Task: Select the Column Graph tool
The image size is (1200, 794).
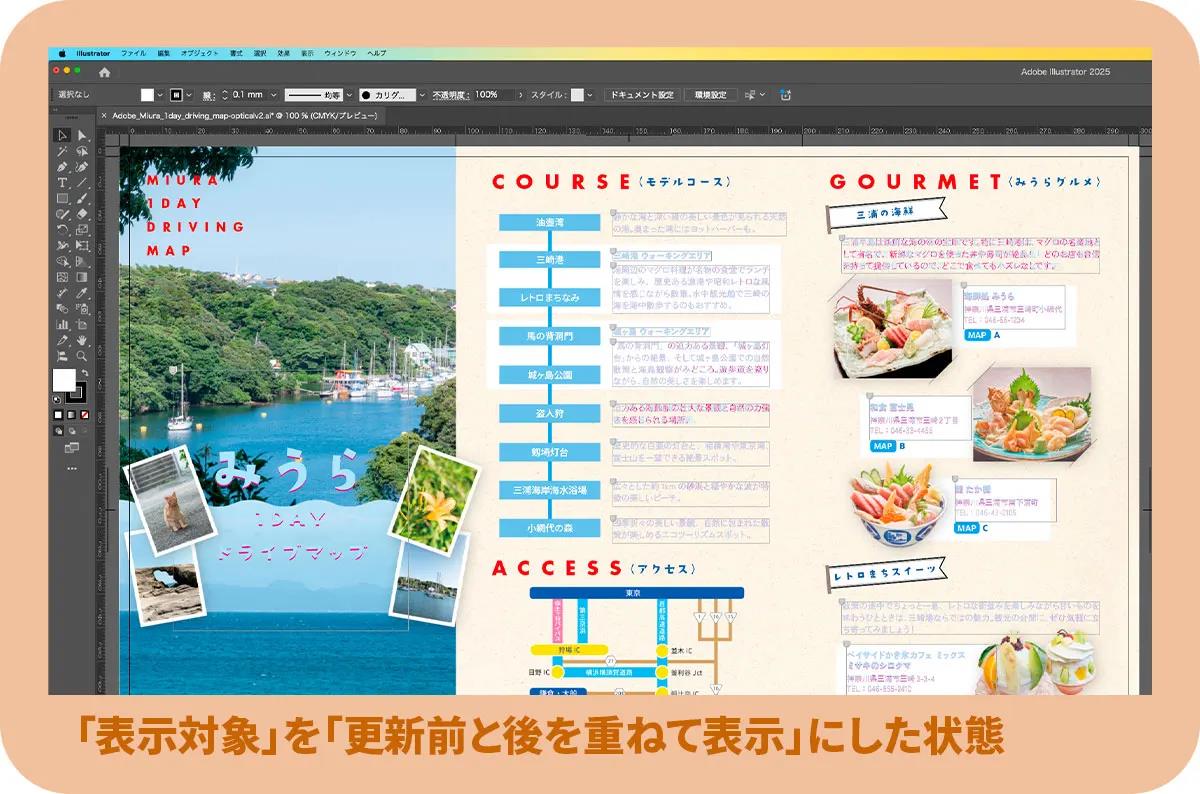Action: pyautogui.click(x=62, y=324)
